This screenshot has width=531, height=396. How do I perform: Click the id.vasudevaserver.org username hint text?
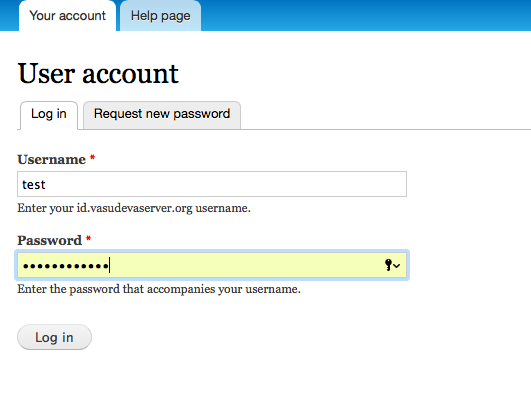[134, 208]
